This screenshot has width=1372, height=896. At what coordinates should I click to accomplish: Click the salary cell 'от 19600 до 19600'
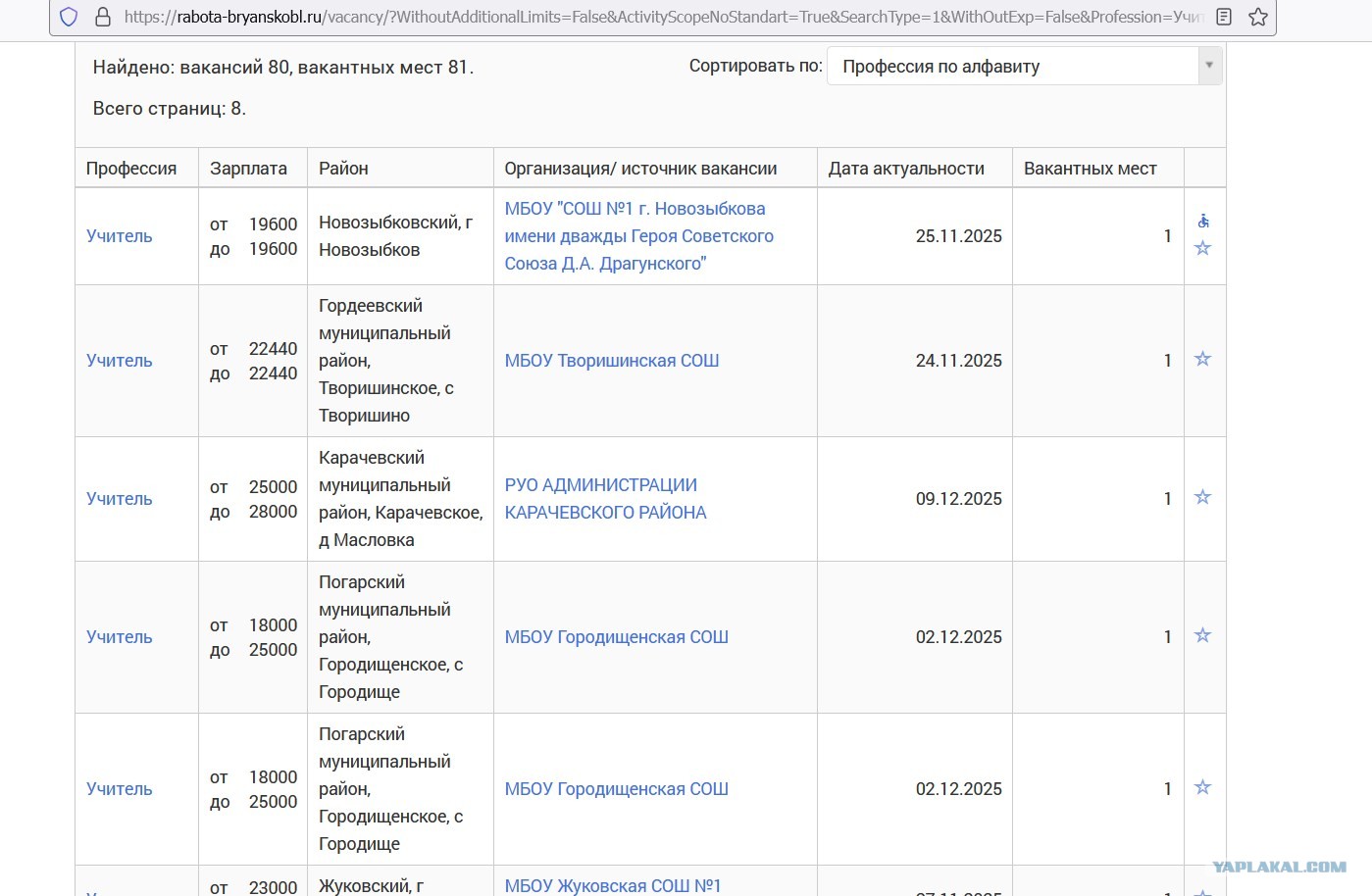[253, 236]
